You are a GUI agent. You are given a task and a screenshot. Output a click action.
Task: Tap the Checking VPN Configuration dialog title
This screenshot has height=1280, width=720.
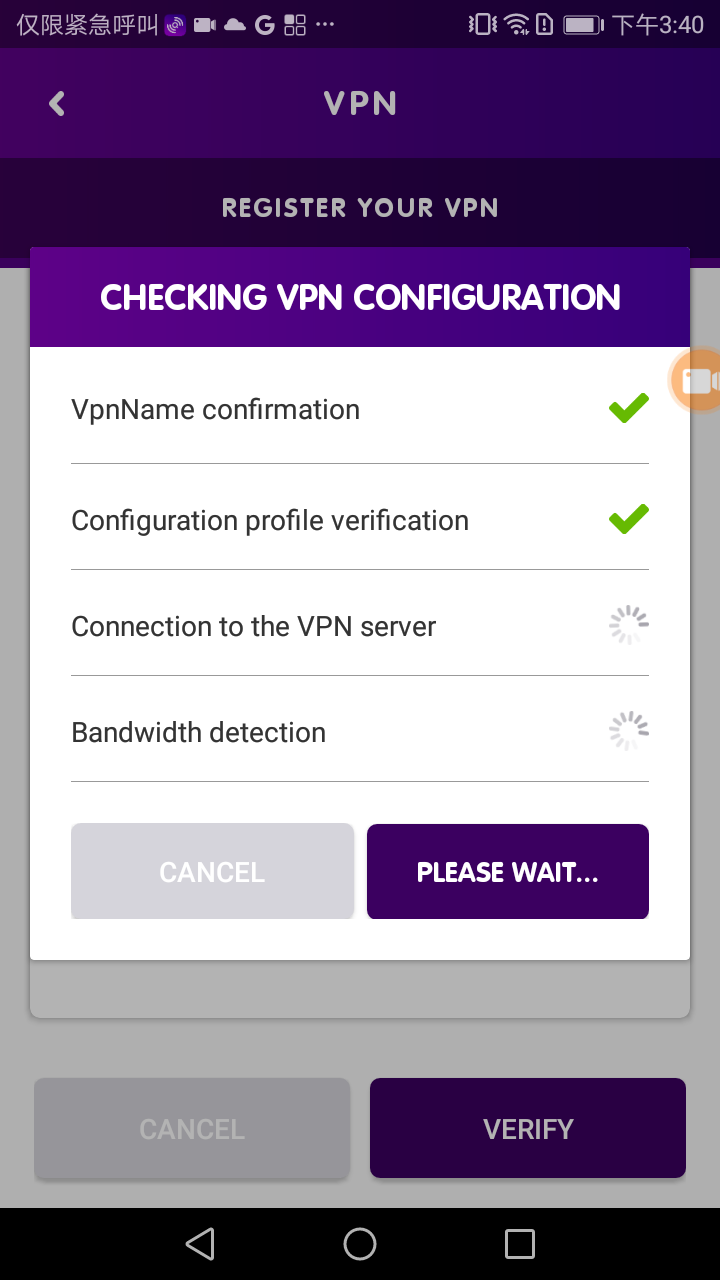360,297
